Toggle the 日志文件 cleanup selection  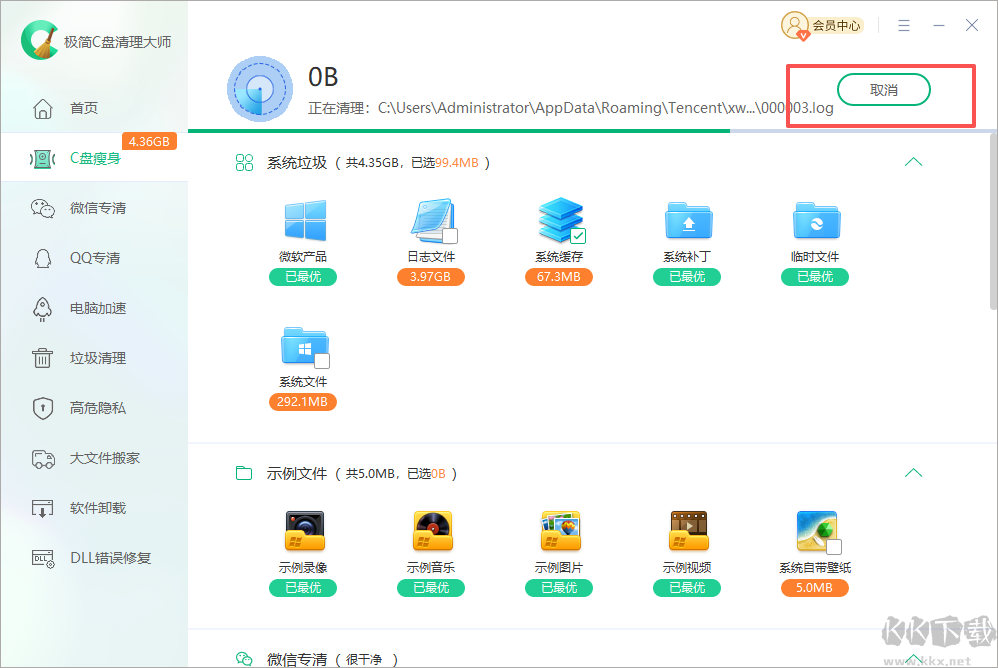click(430, 220)
